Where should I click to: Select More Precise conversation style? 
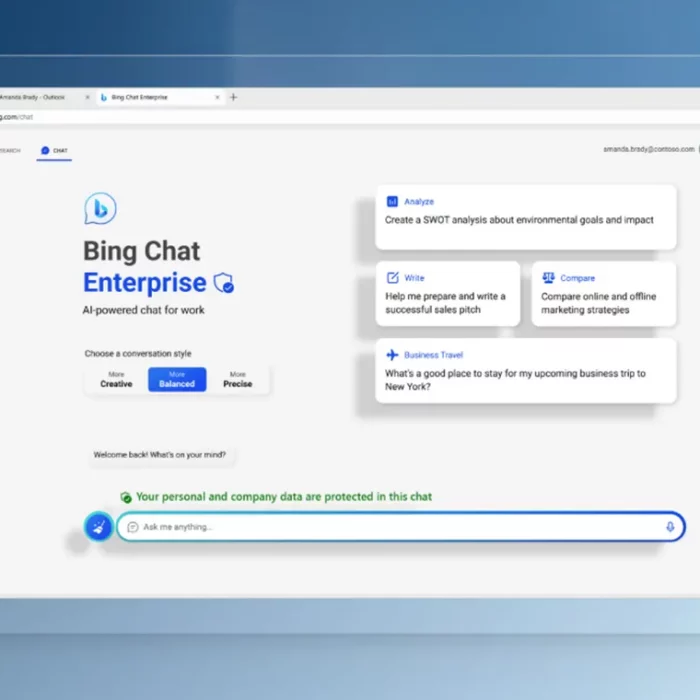click(238, 379)
